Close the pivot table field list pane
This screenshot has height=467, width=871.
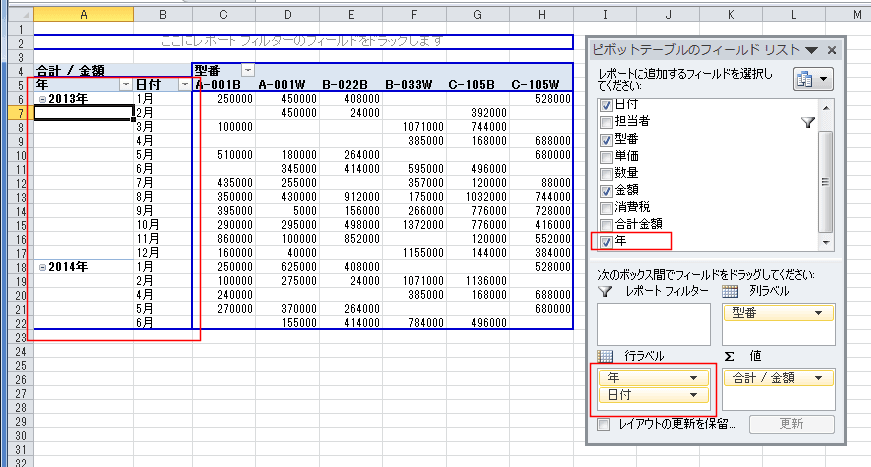[x=832, y=50]
